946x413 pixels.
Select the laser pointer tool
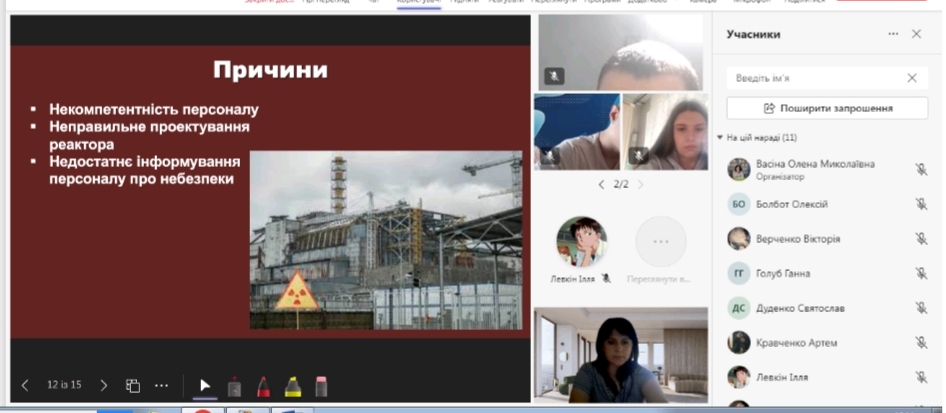234,386
